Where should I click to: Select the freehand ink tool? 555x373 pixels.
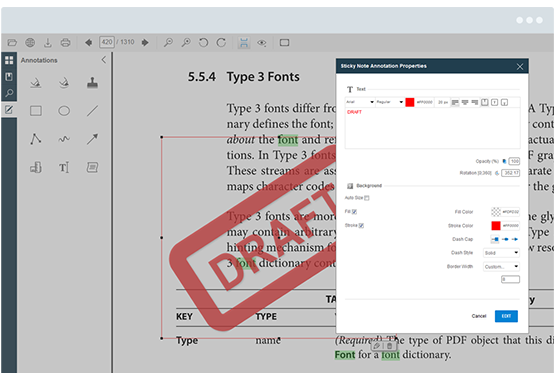pyautogui.click(x=64, y=139)
